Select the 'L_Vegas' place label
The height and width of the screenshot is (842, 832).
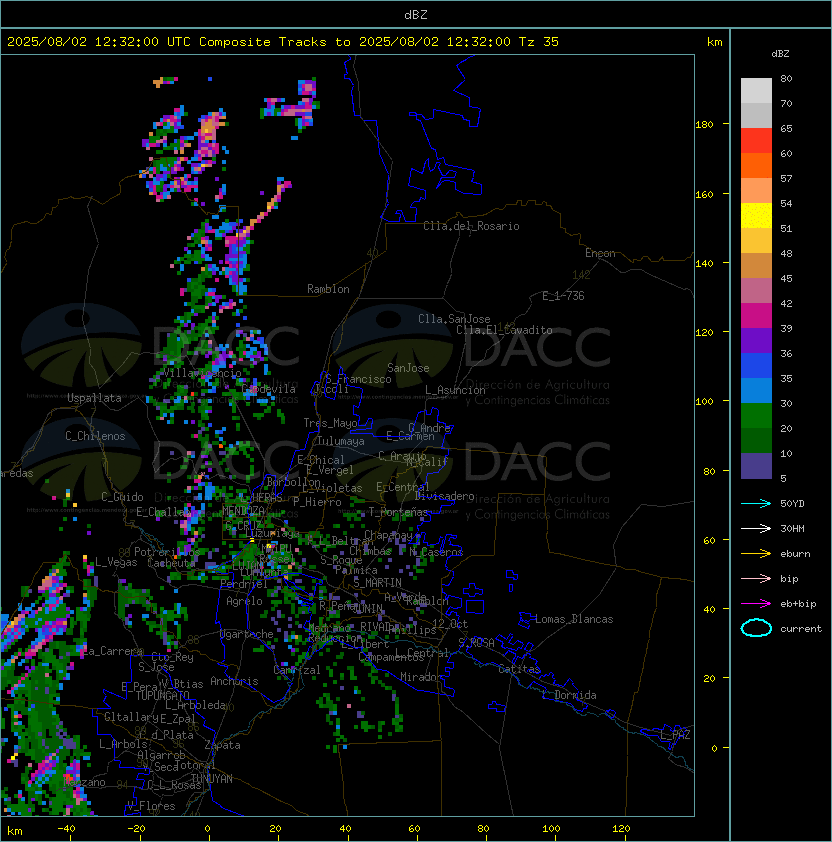[116, 562]
